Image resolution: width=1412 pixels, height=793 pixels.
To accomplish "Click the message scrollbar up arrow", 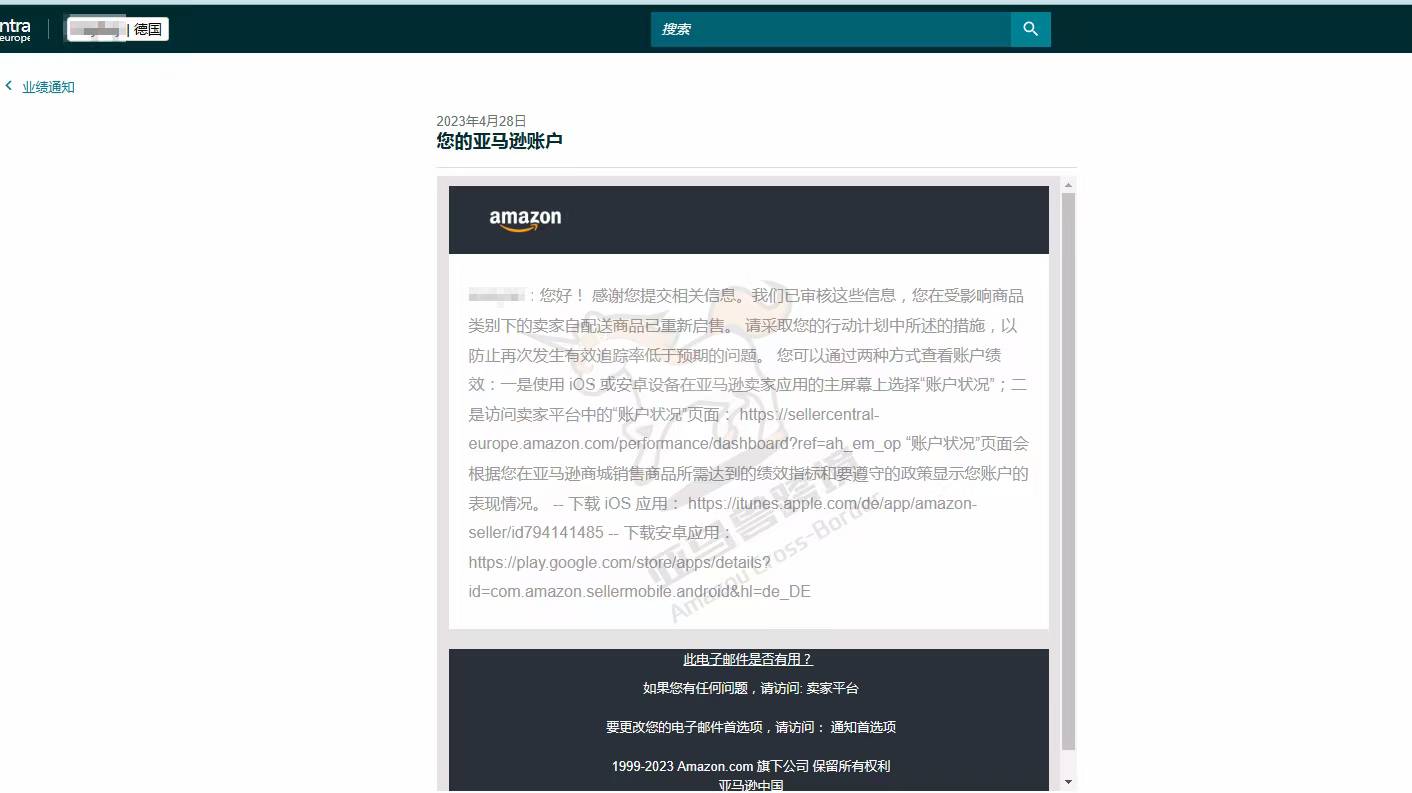I will (x=1068, y=185).
